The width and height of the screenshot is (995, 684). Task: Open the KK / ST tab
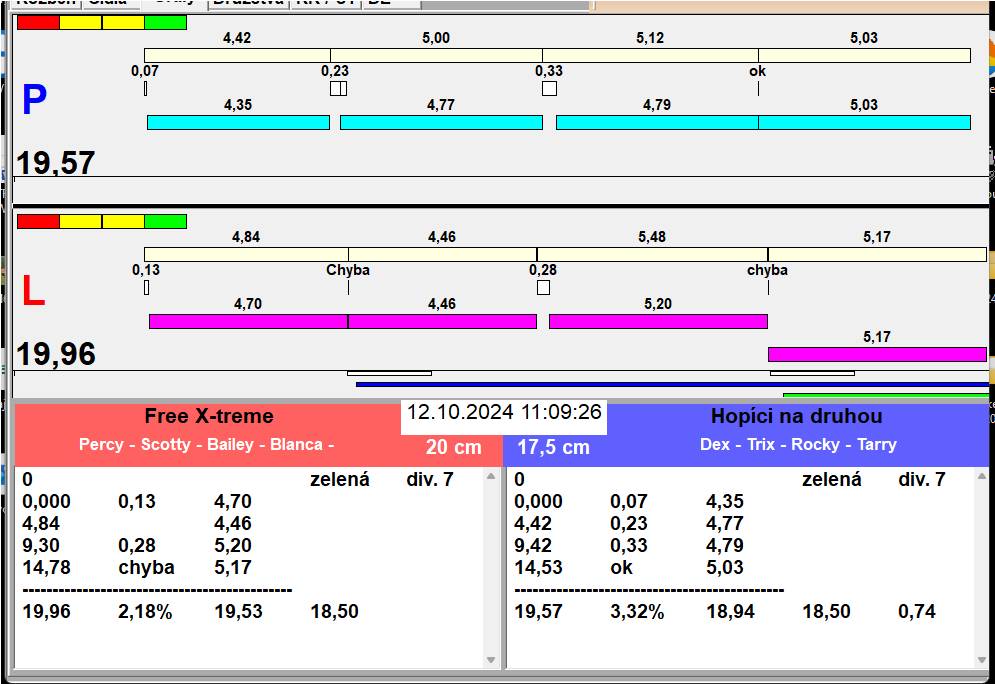[x=325, y=3]
